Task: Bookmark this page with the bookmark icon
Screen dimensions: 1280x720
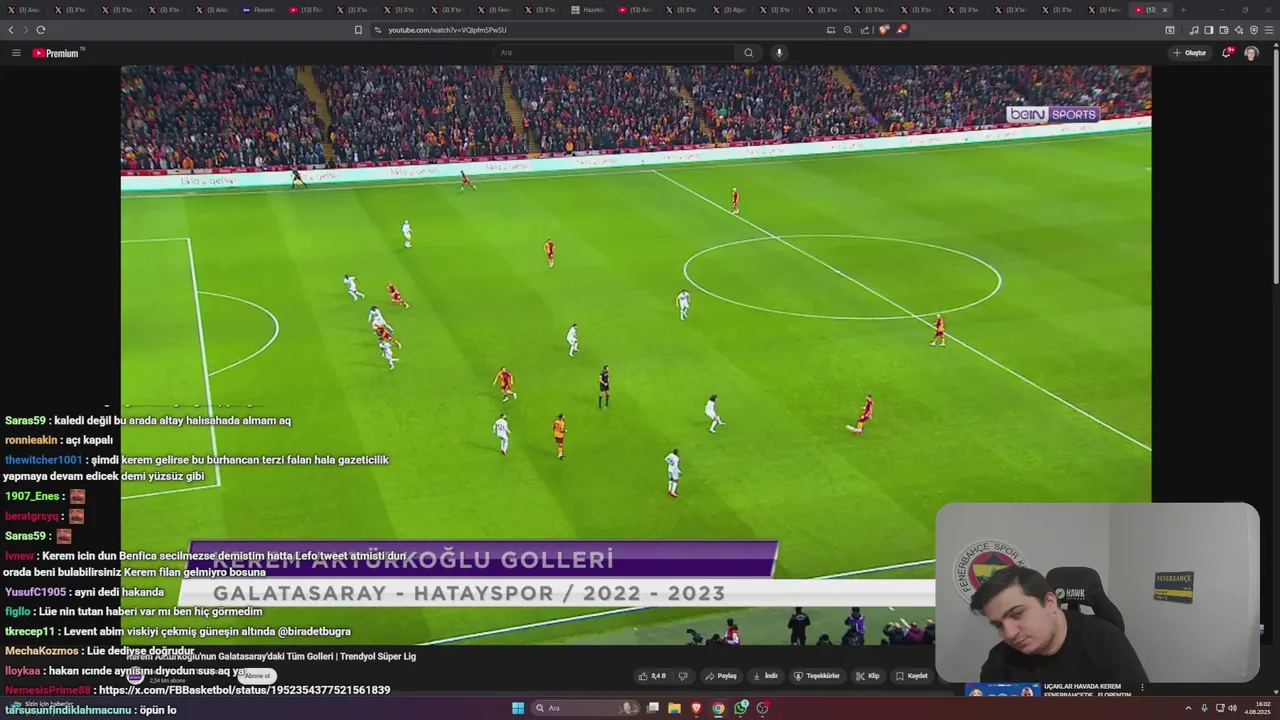Action: [358, 30]
